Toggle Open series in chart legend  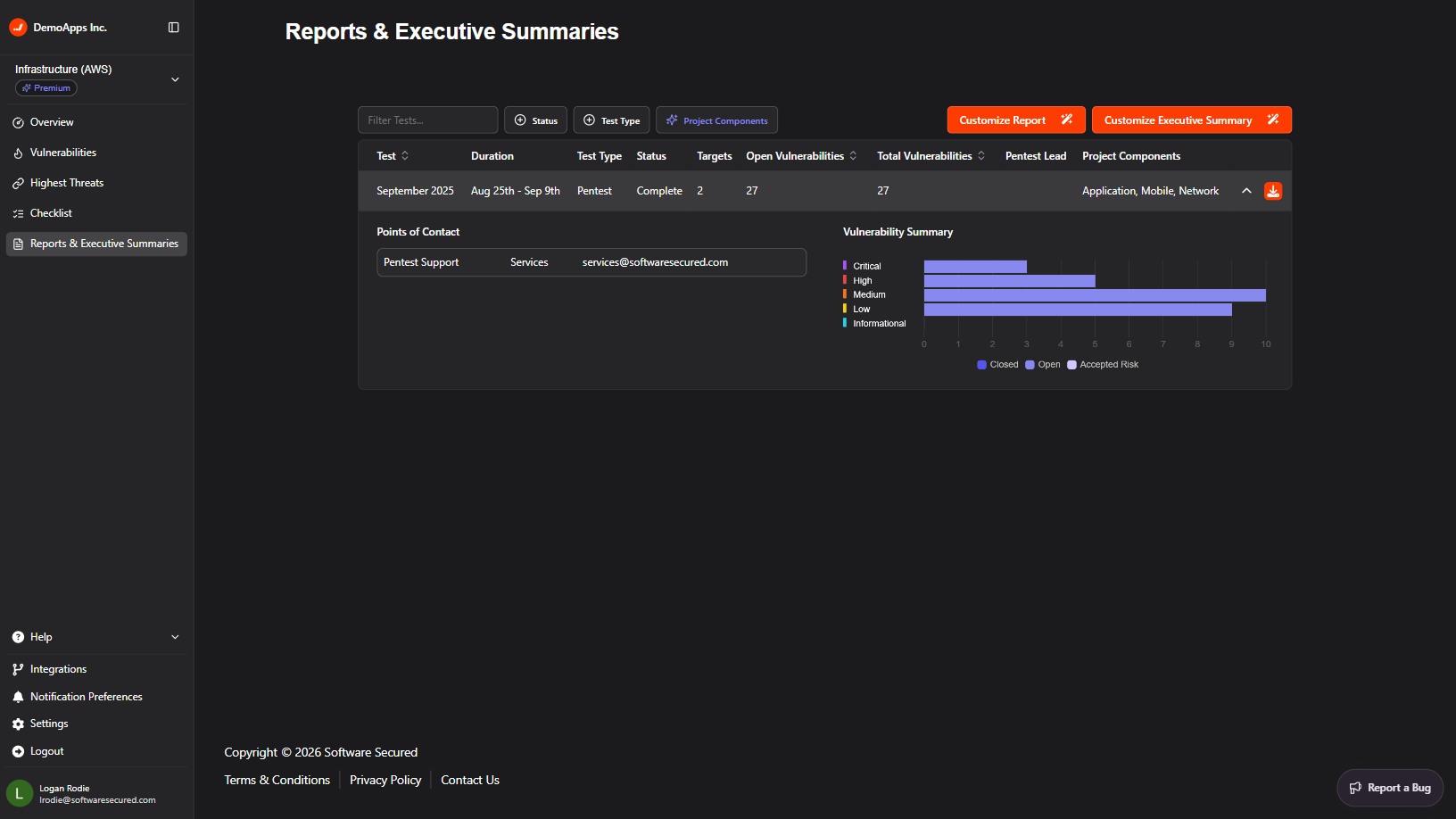pyautogui.click(x=1043, y=365)
